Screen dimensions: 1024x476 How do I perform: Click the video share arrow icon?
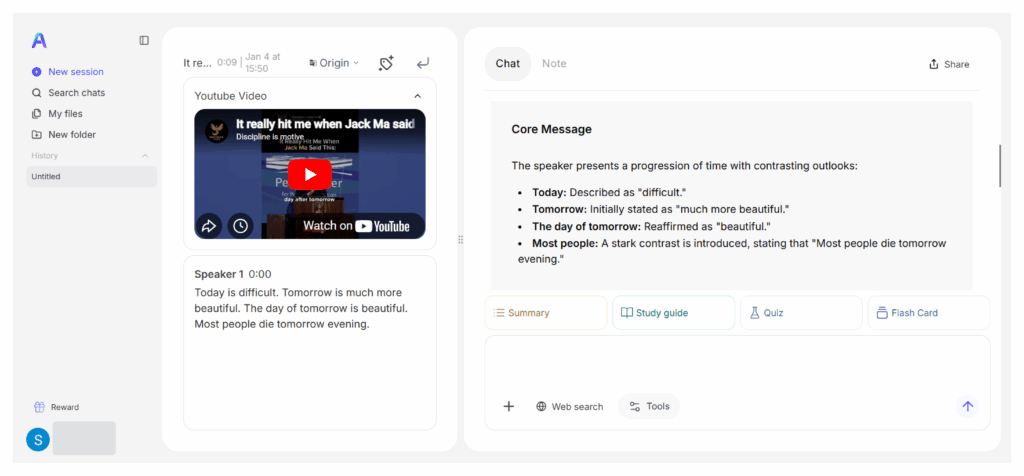point(209,226)
